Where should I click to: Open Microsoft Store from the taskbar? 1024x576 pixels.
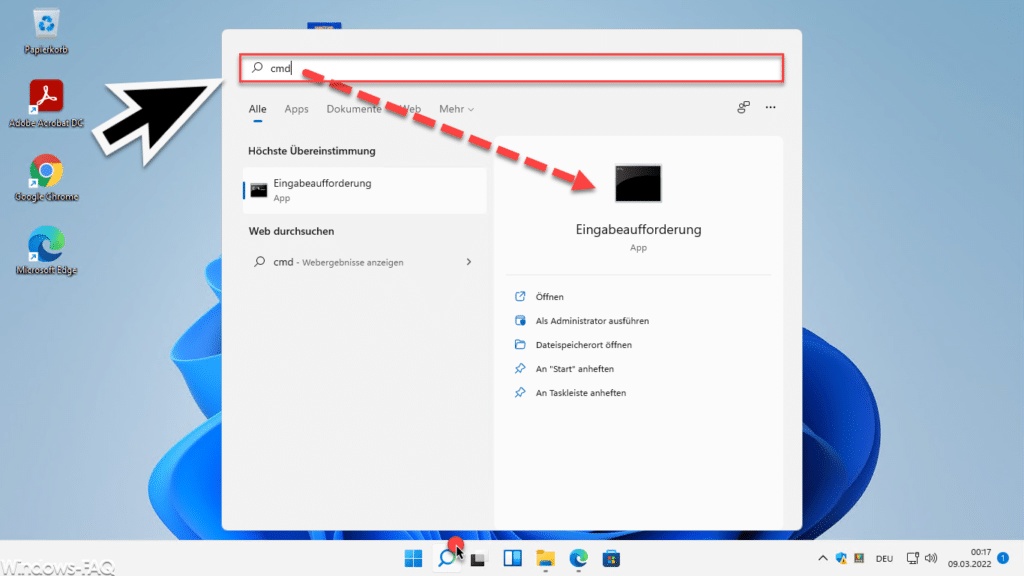(x=611, y=558)
